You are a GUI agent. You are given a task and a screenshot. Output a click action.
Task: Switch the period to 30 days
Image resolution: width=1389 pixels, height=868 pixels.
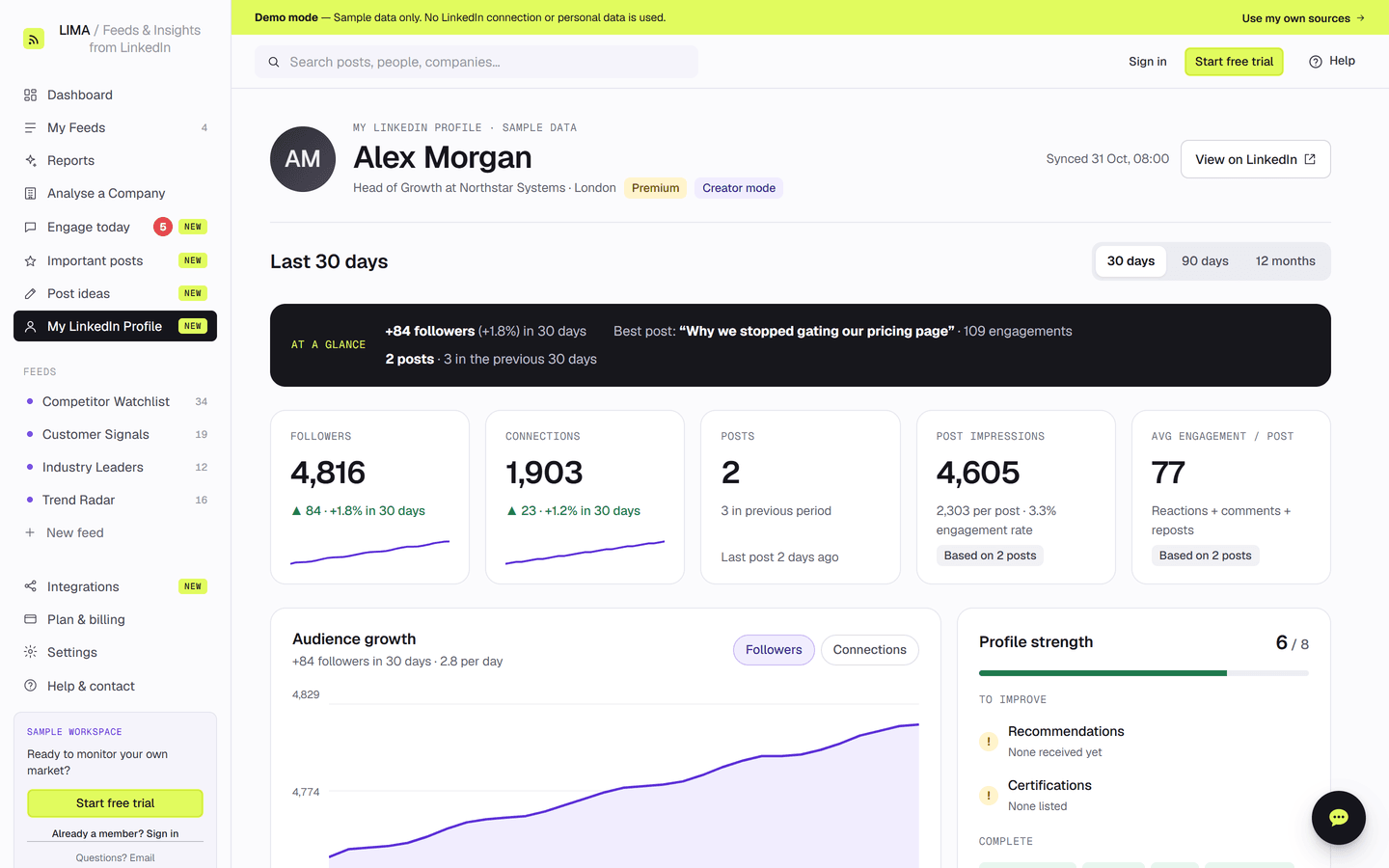1130,261
